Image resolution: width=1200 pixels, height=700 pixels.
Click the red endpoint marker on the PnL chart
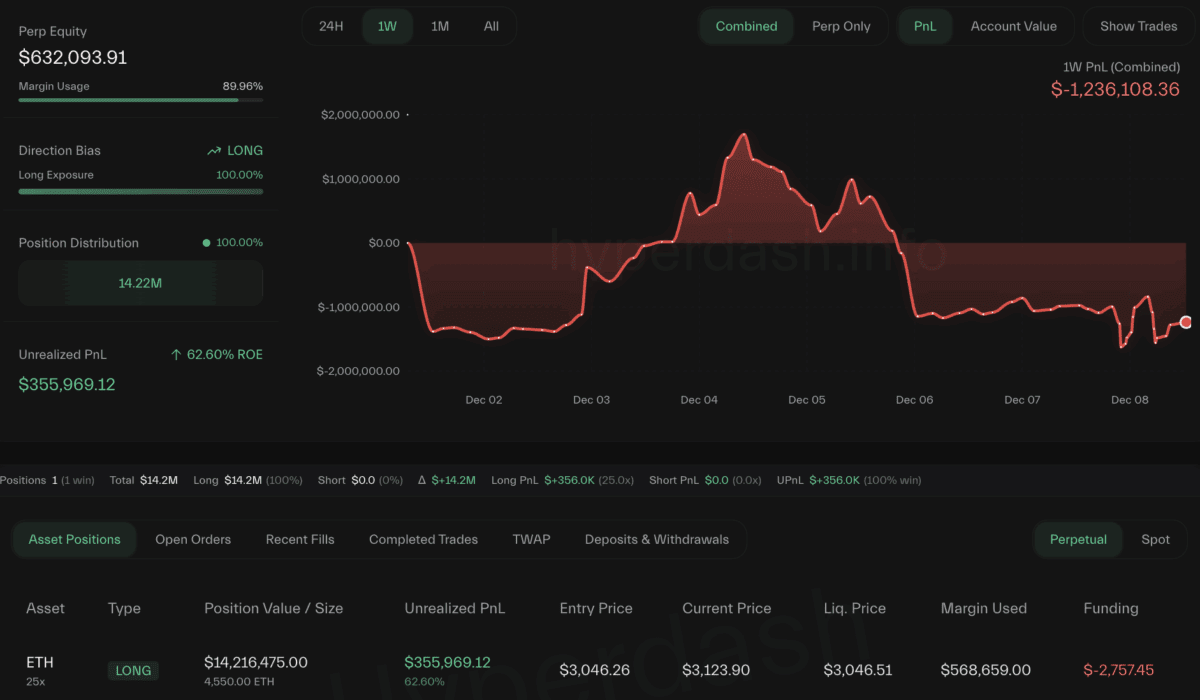point(1186,322)
